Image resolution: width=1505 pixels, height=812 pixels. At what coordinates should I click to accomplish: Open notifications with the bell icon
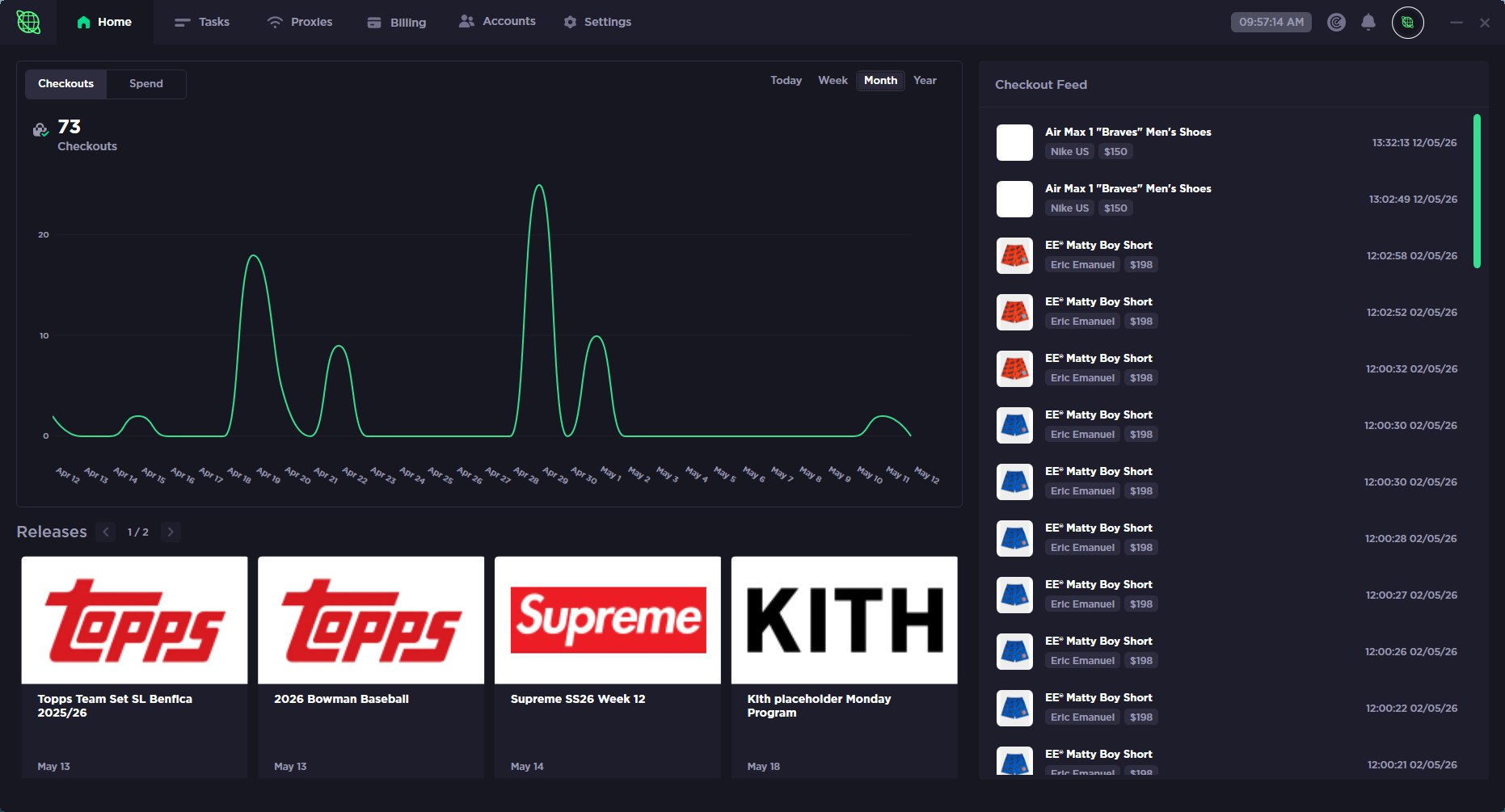pos(1368,23)
